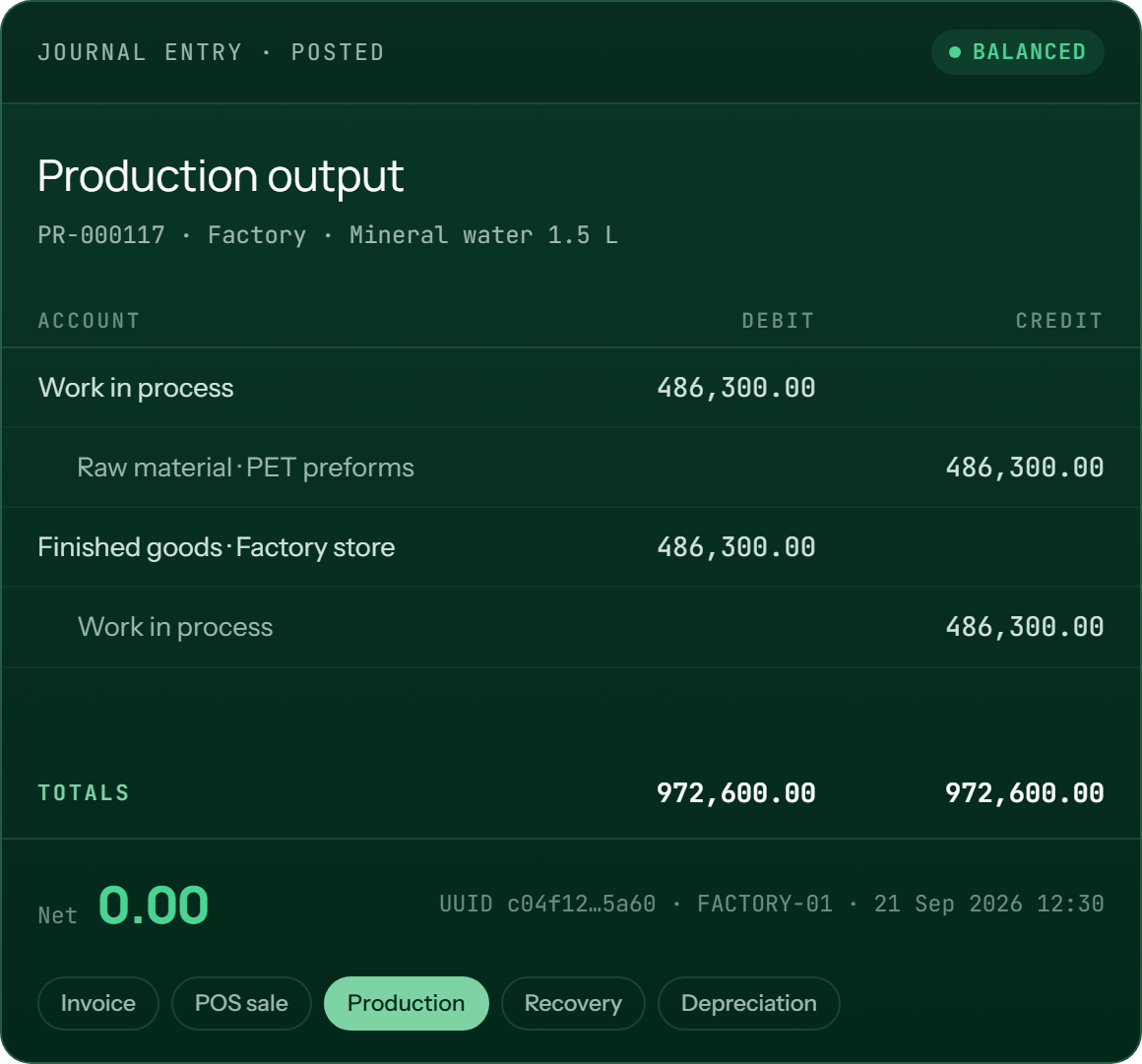This screenshot has height=1064, width=1142.
Task: Select the highlighted Production tab
Action: [407, 1003]
